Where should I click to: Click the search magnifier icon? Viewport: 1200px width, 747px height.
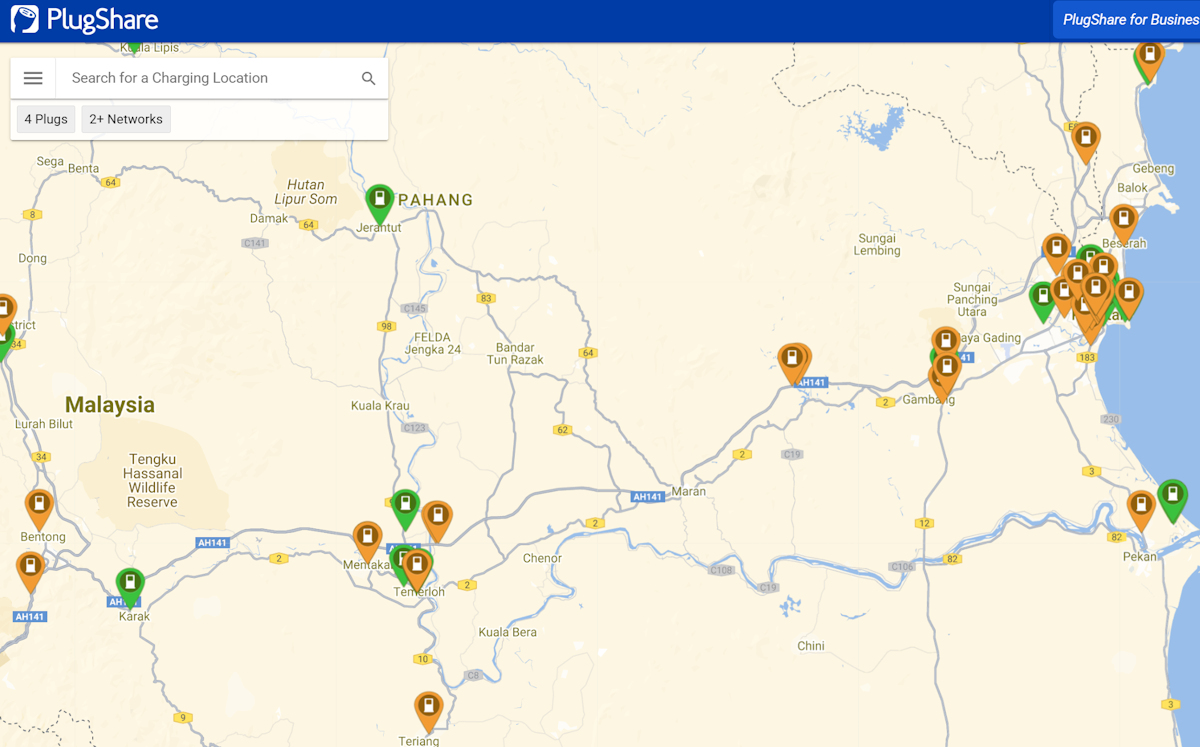click(x=368, y=78)
